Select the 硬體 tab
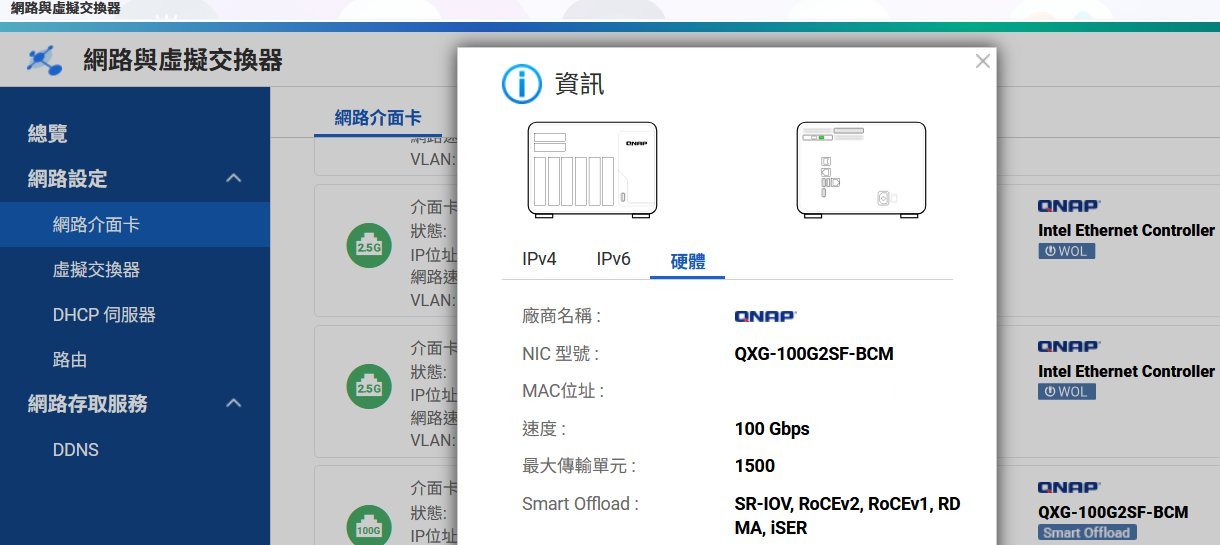 click(x=687, y=260)
